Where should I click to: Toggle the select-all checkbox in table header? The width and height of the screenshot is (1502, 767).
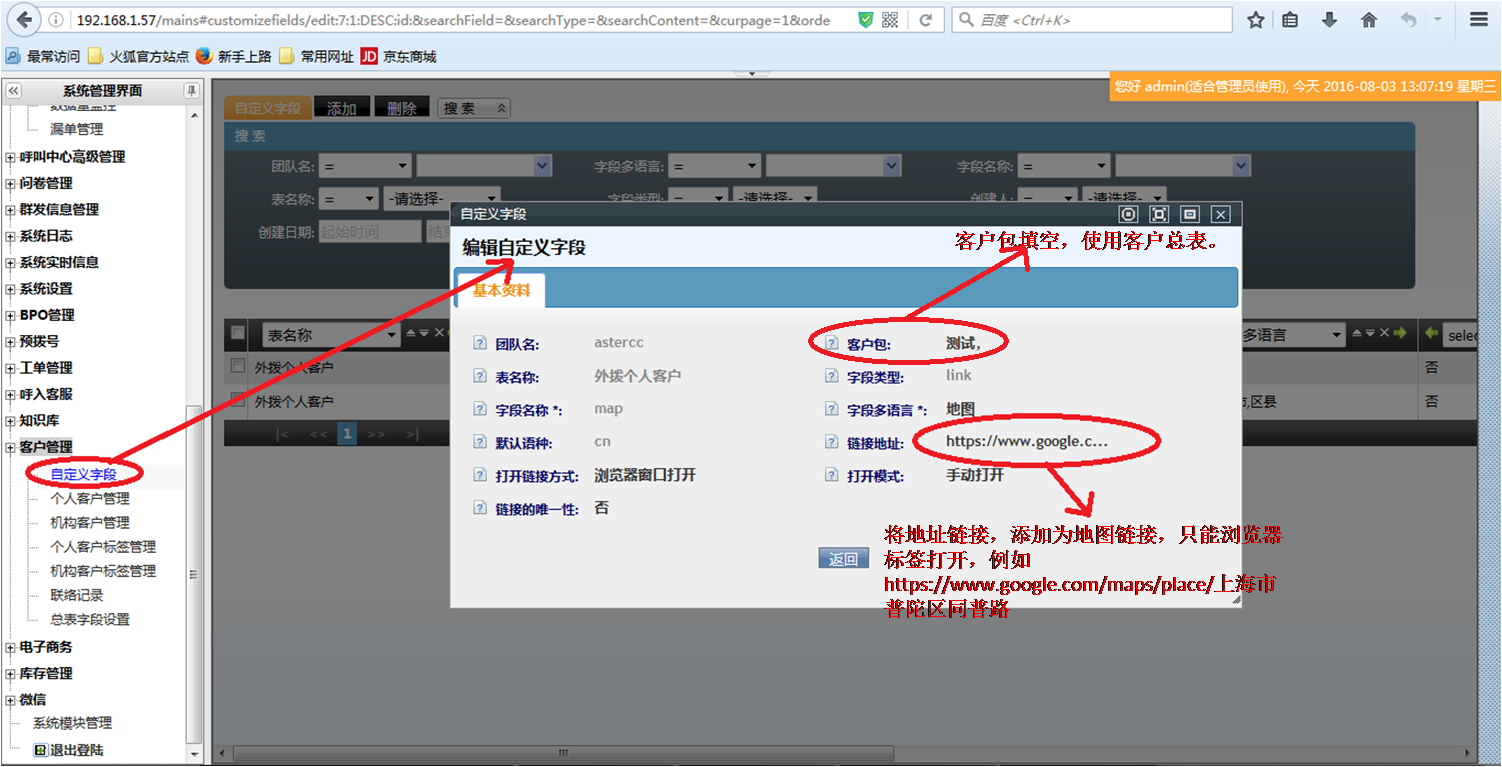(x=238, y=333)
